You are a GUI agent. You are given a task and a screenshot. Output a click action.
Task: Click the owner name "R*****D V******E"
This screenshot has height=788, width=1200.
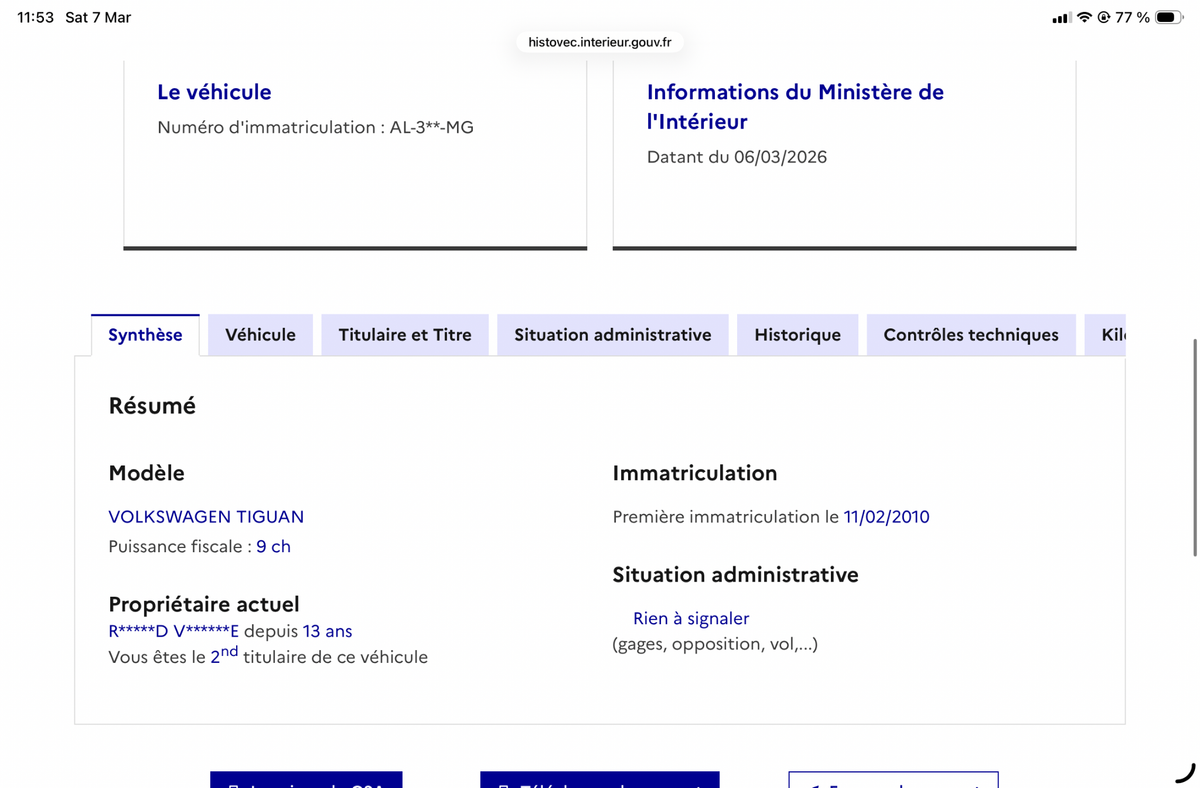(174, 631)
